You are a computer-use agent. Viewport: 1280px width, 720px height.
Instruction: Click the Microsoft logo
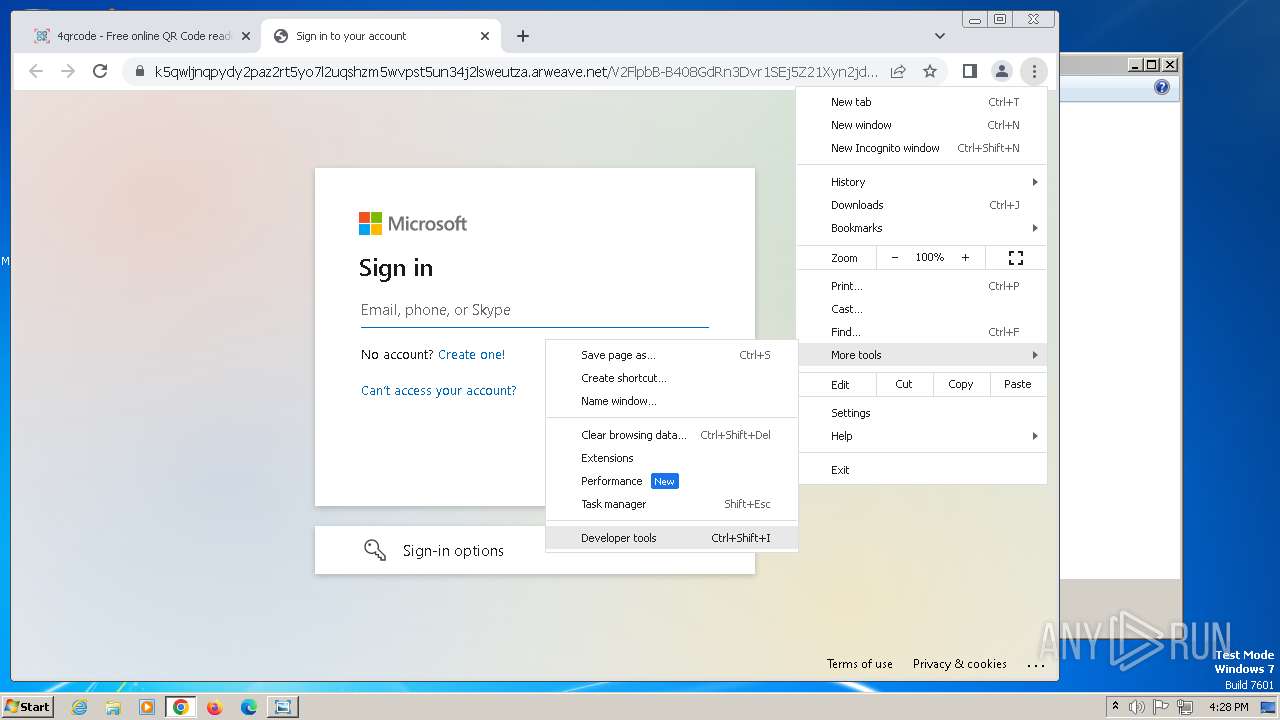pos(413,224)
